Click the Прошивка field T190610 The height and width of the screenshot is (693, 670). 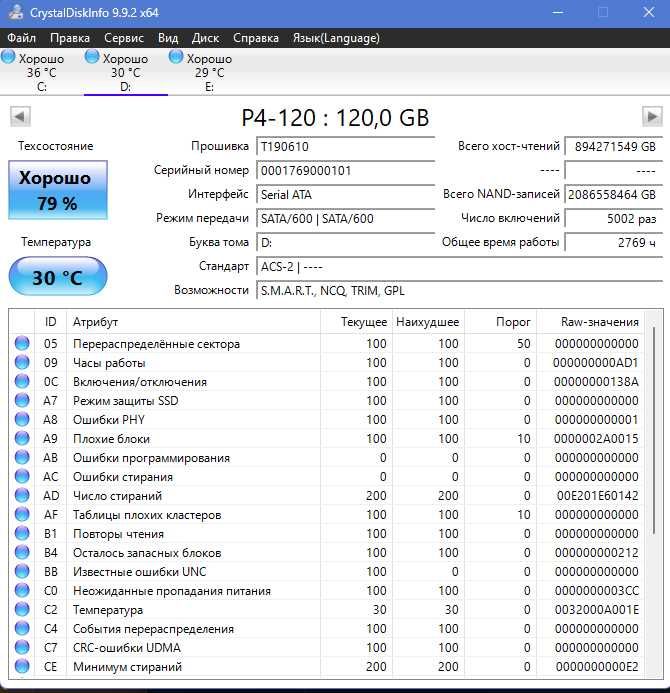[345, 146]
